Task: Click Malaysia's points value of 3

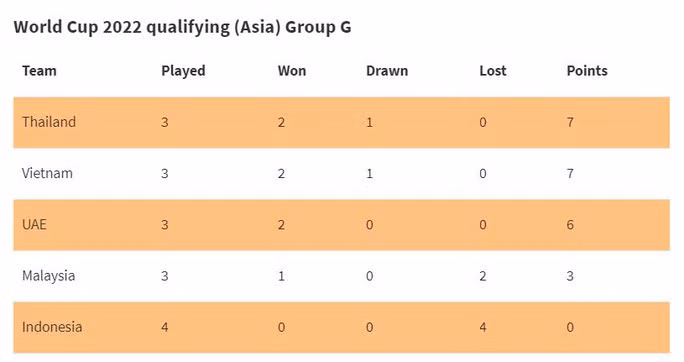Action: 570,276
